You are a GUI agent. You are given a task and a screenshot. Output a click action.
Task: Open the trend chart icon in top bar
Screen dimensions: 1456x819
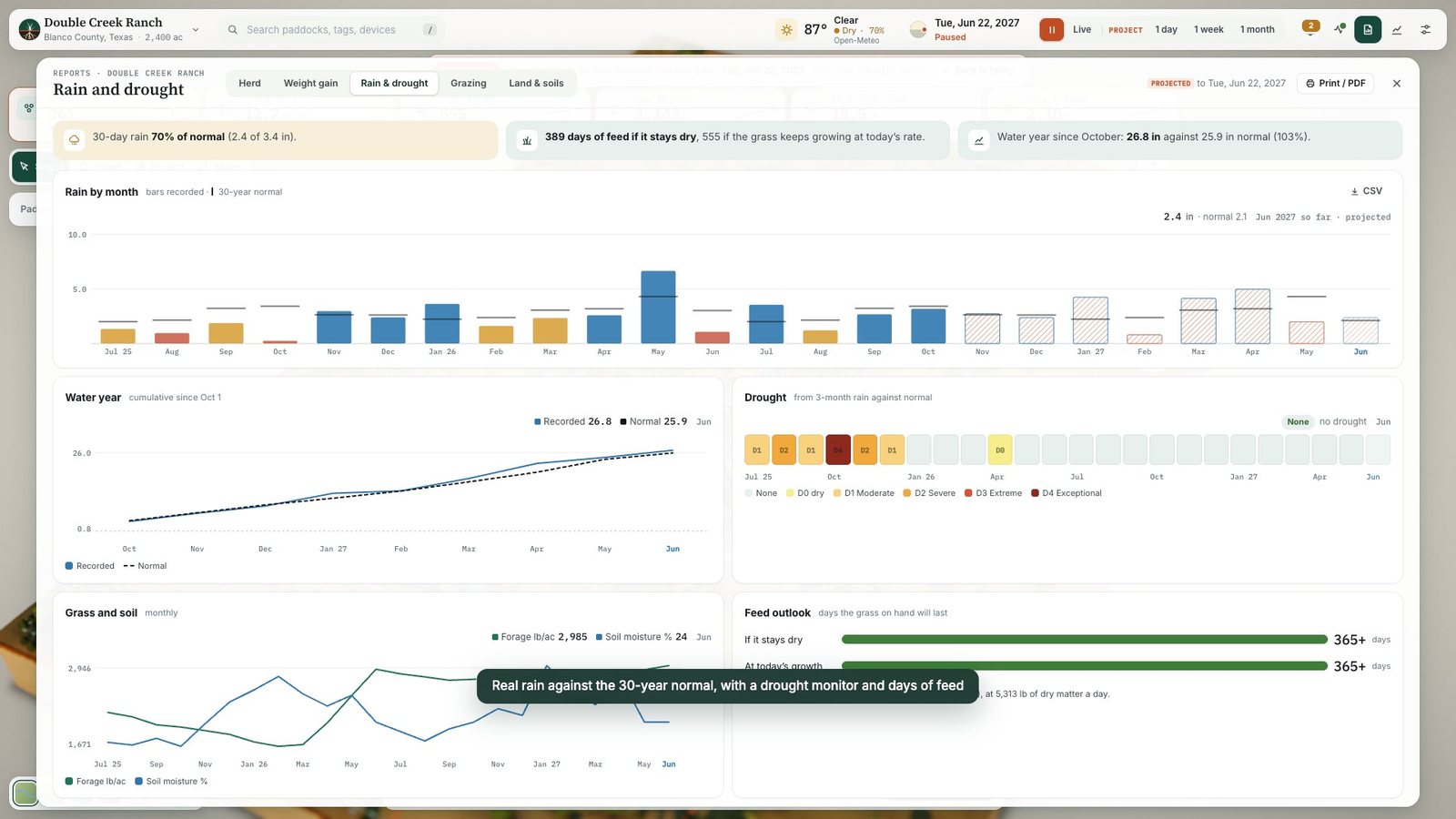point(1397,29)
